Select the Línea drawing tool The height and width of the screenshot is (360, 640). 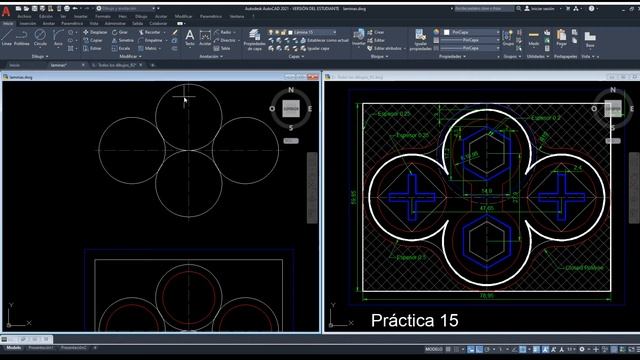7,38
